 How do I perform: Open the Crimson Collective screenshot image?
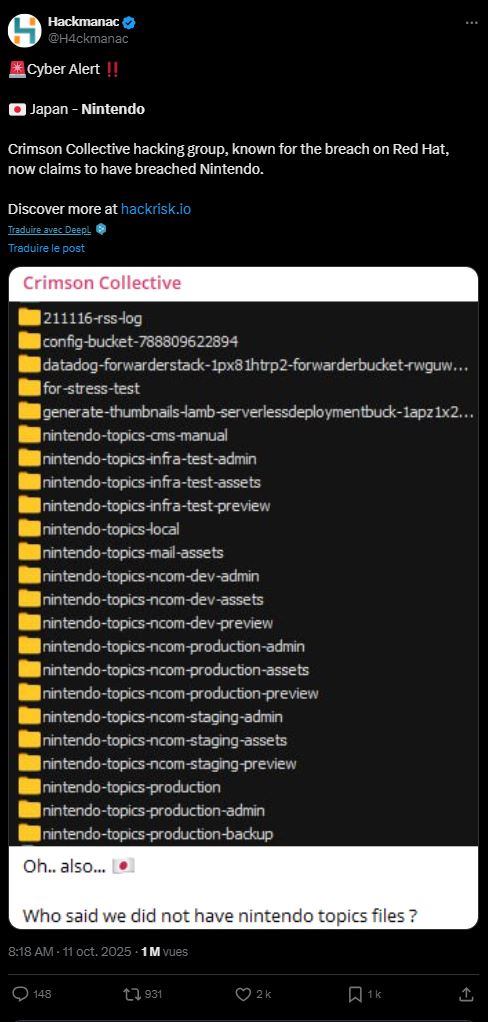(244, 598)
